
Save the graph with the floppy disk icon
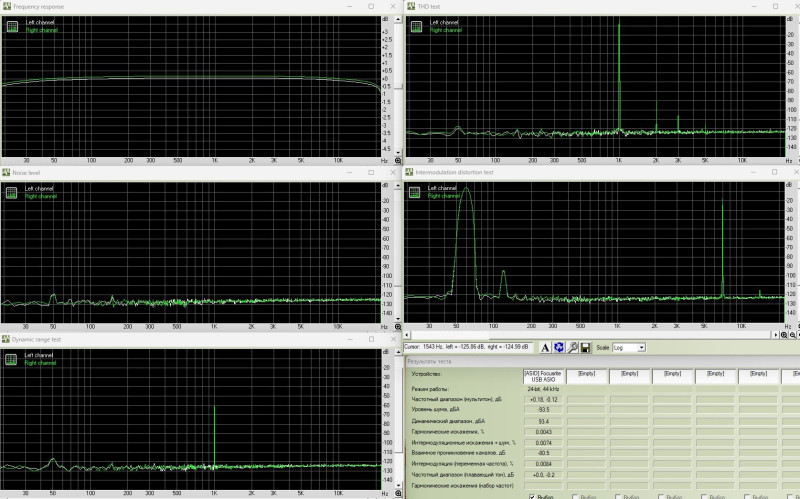tap(585, 347)
